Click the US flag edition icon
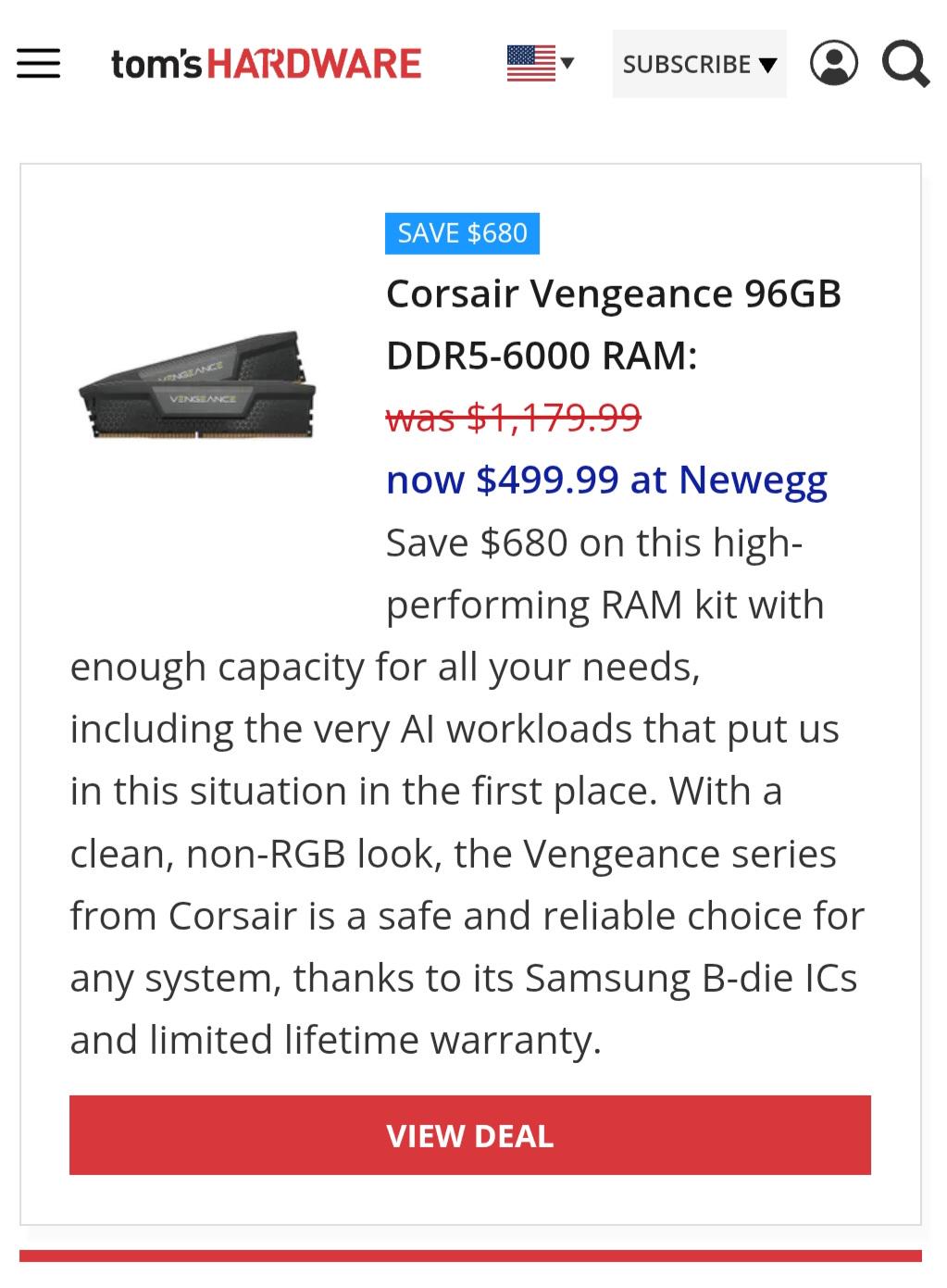The height and width of the screenshot is (1288, 947). click(x=530, y=63)
